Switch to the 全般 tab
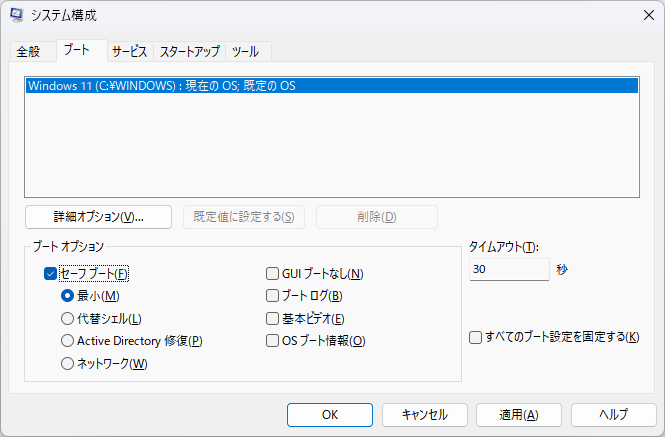665x437 pixels. tap(28, 52)
